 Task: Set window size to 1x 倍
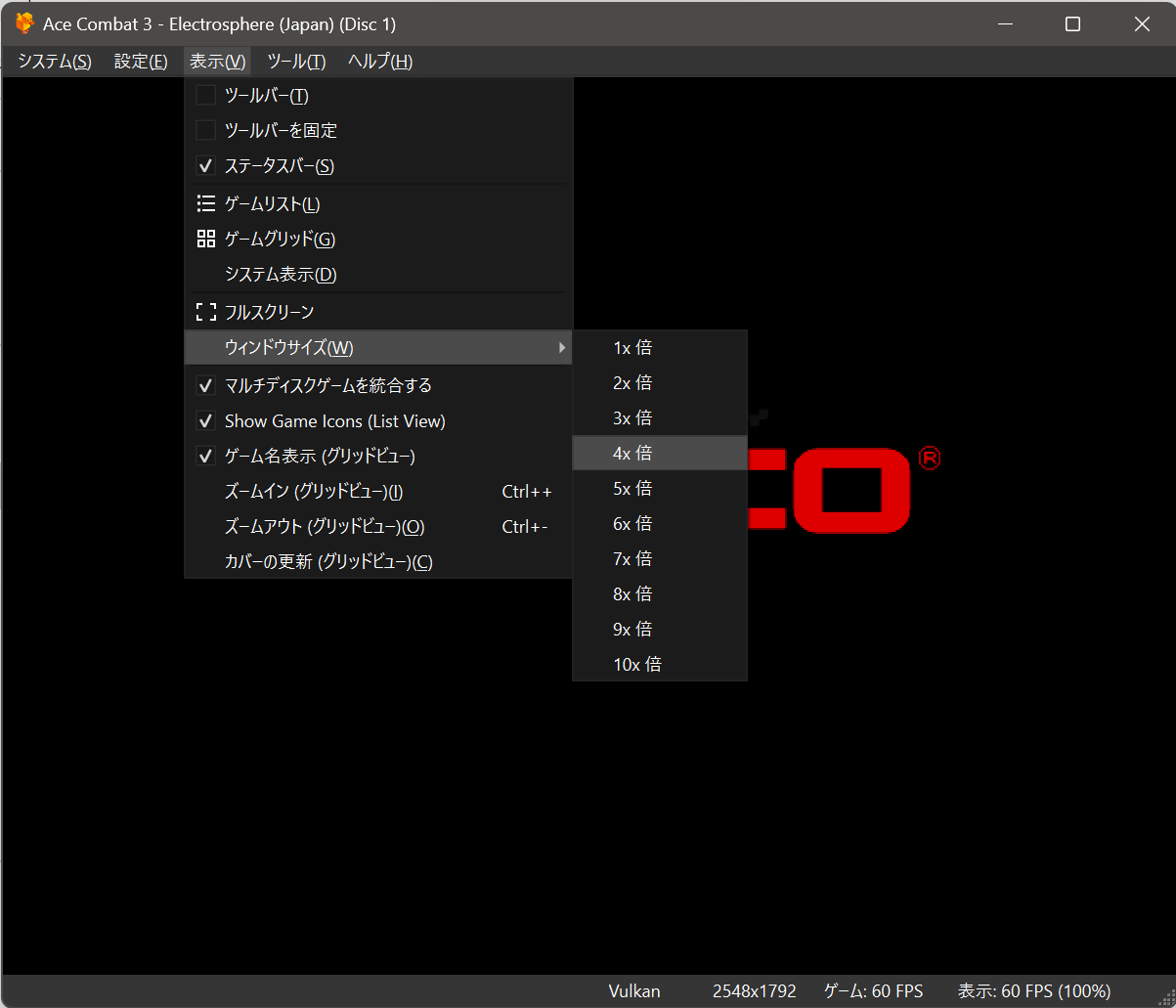[660, 348]
